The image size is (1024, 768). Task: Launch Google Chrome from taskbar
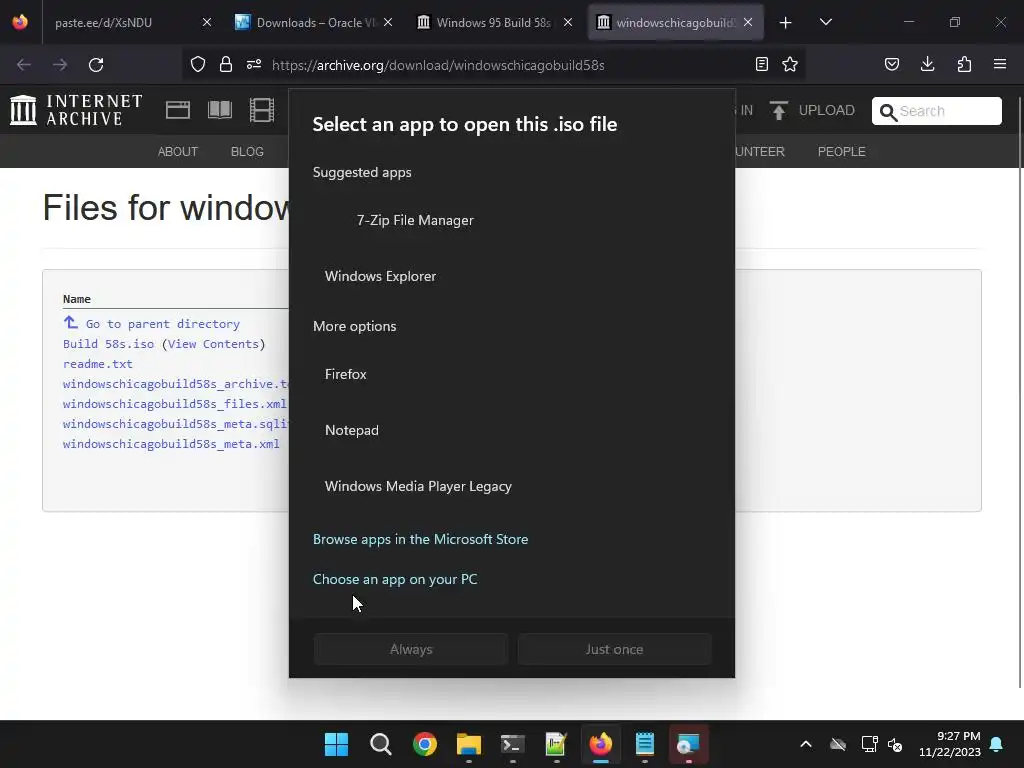pyautogui.click(x=424, y=744)
